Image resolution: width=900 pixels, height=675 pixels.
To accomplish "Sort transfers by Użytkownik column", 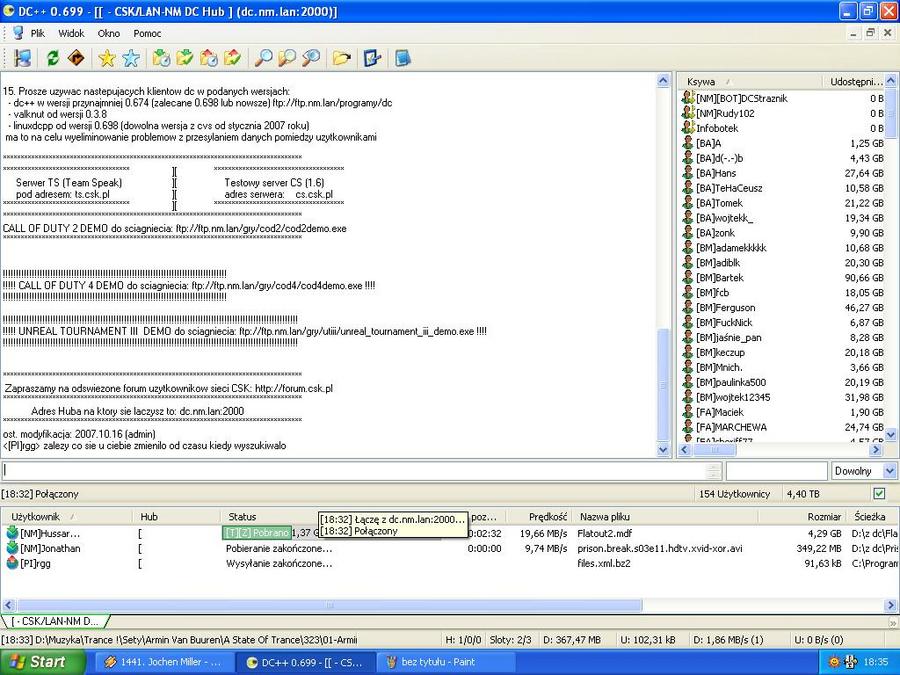I will coord(67,517).
